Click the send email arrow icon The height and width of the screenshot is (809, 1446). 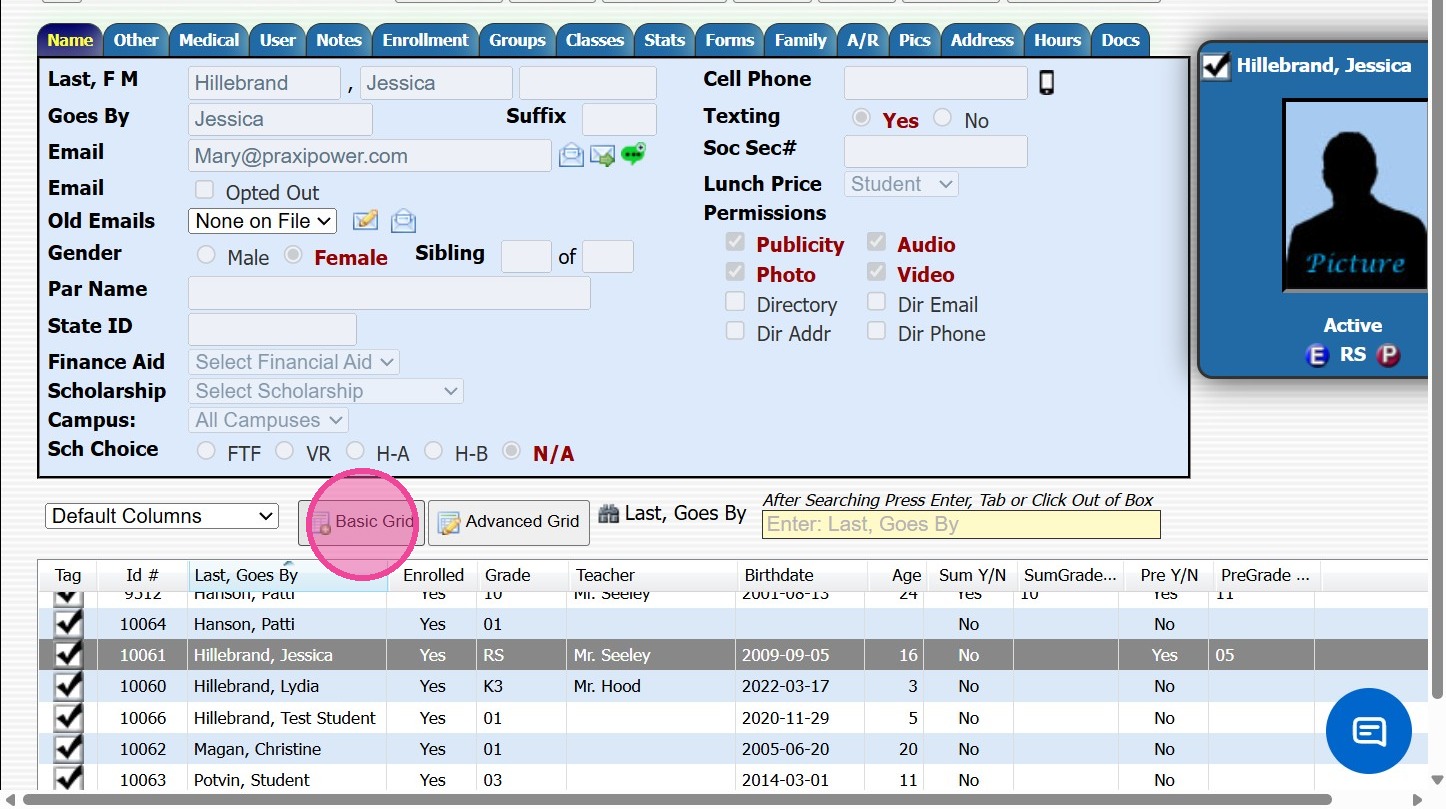point(602,155)
